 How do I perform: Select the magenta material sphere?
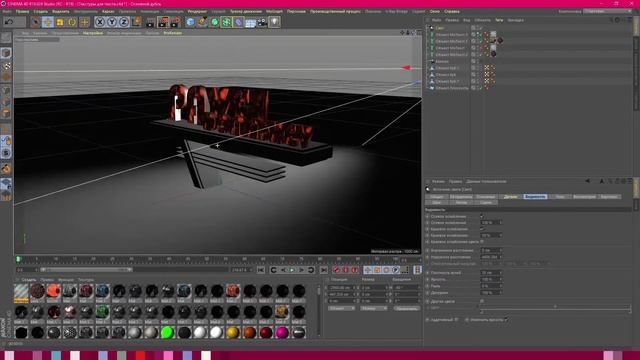point(282,333)
